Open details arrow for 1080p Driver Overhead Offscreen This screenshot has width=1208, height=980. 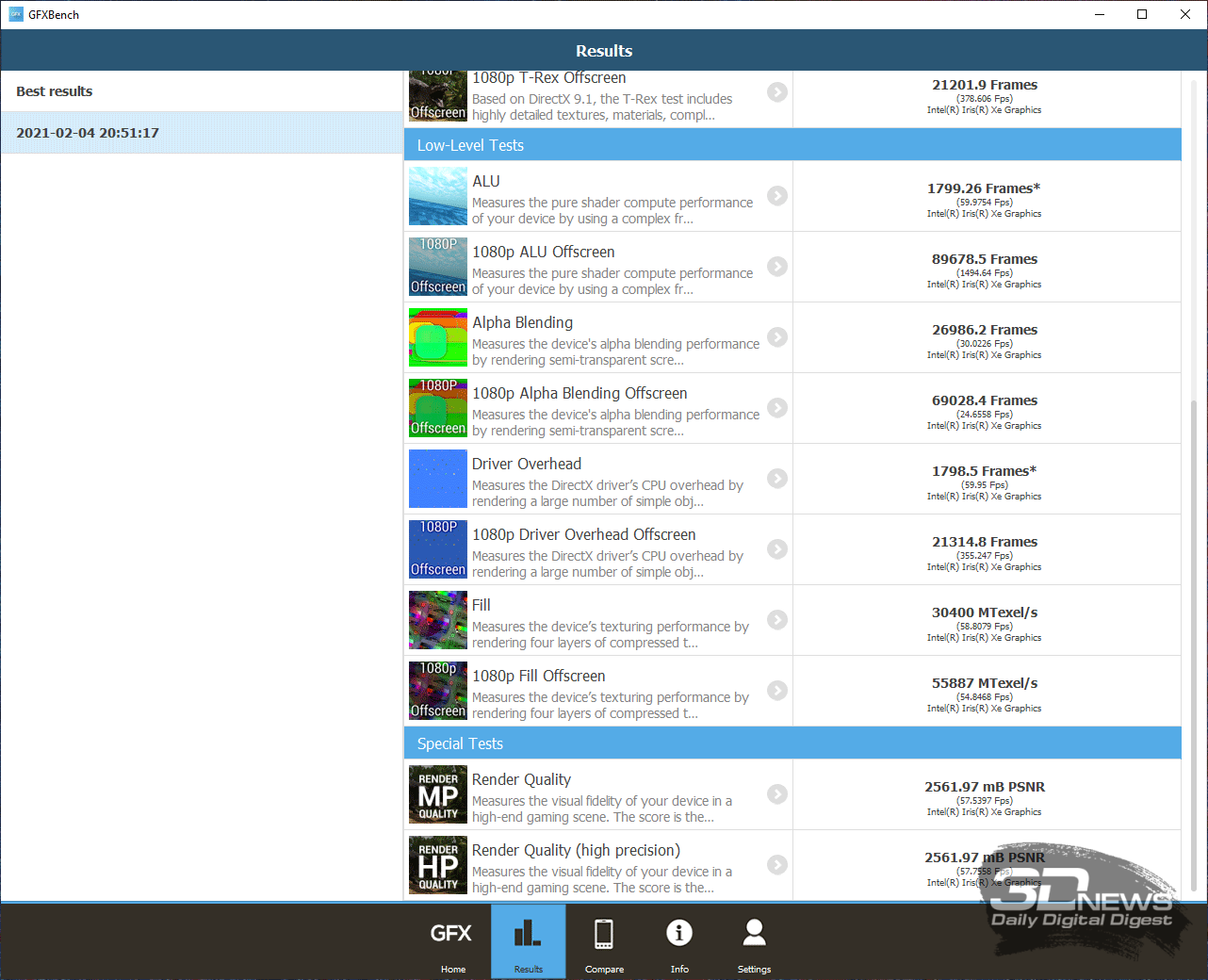point(777,548)
